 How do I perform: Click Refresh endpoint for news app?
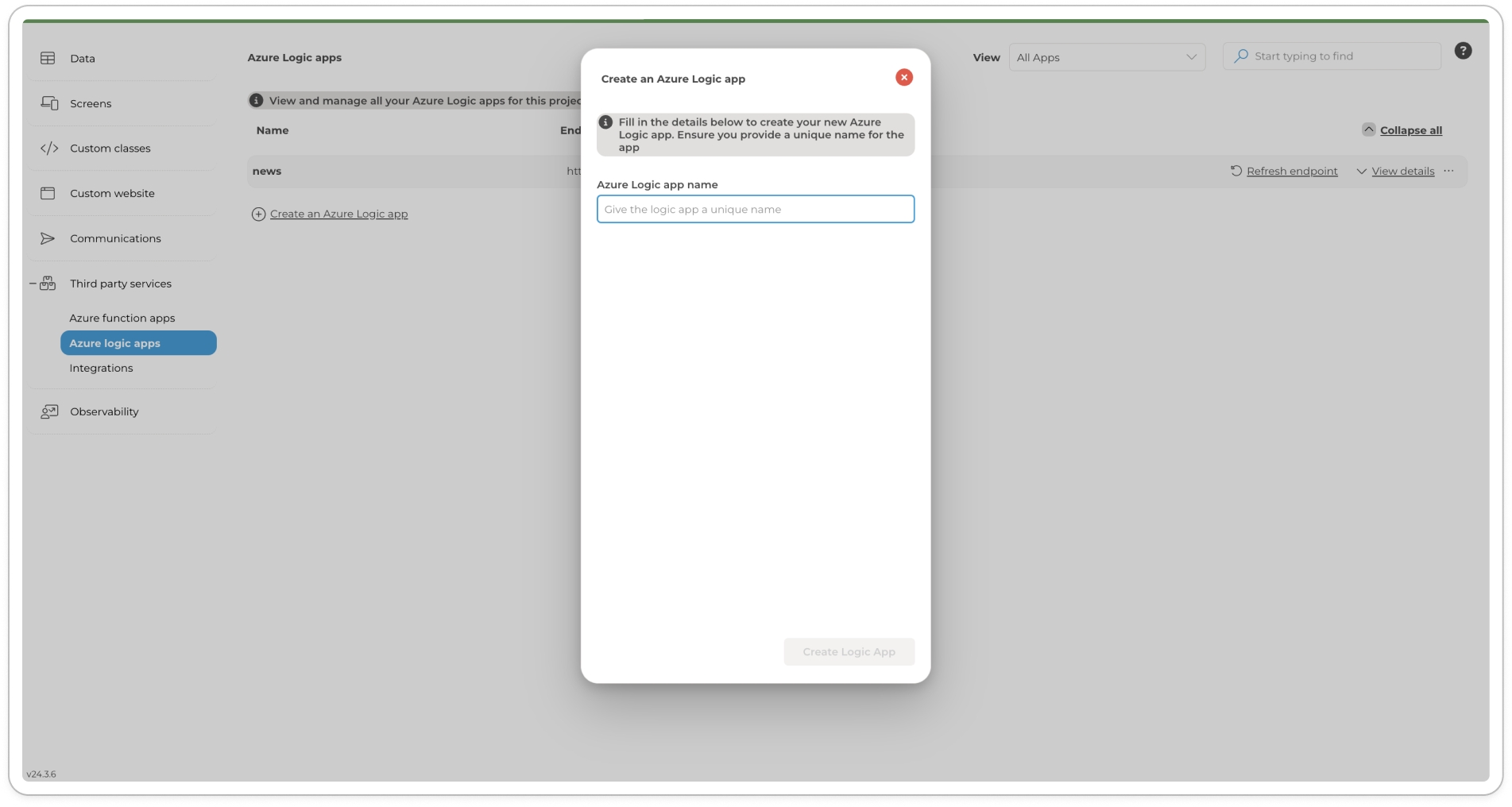(1284, 172)
